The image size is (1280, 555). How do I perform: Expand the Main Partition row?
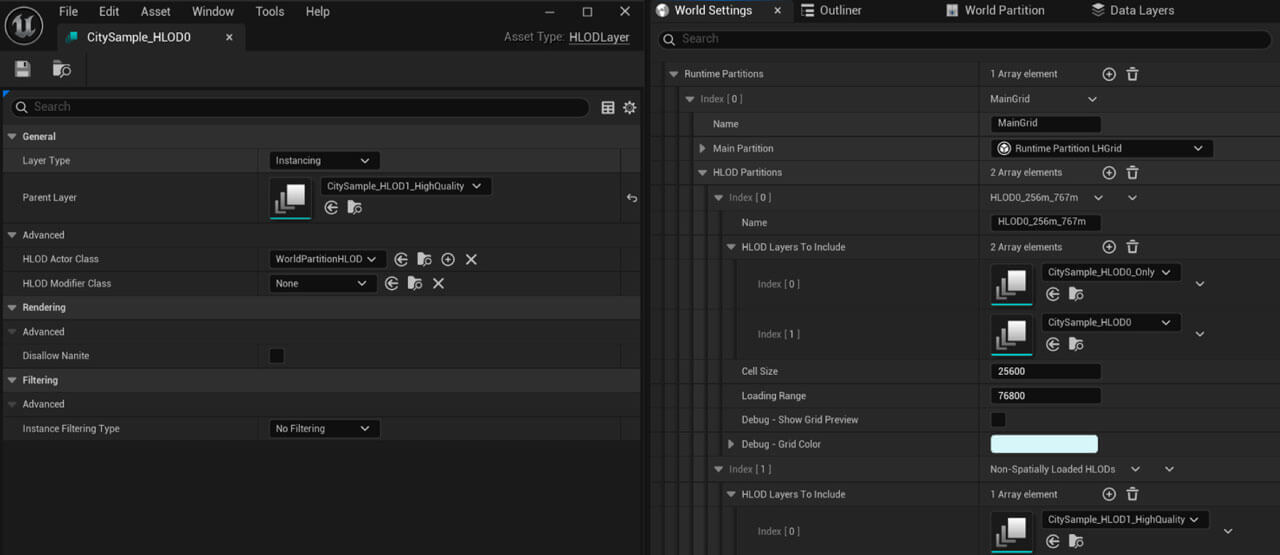pos(703,148)
